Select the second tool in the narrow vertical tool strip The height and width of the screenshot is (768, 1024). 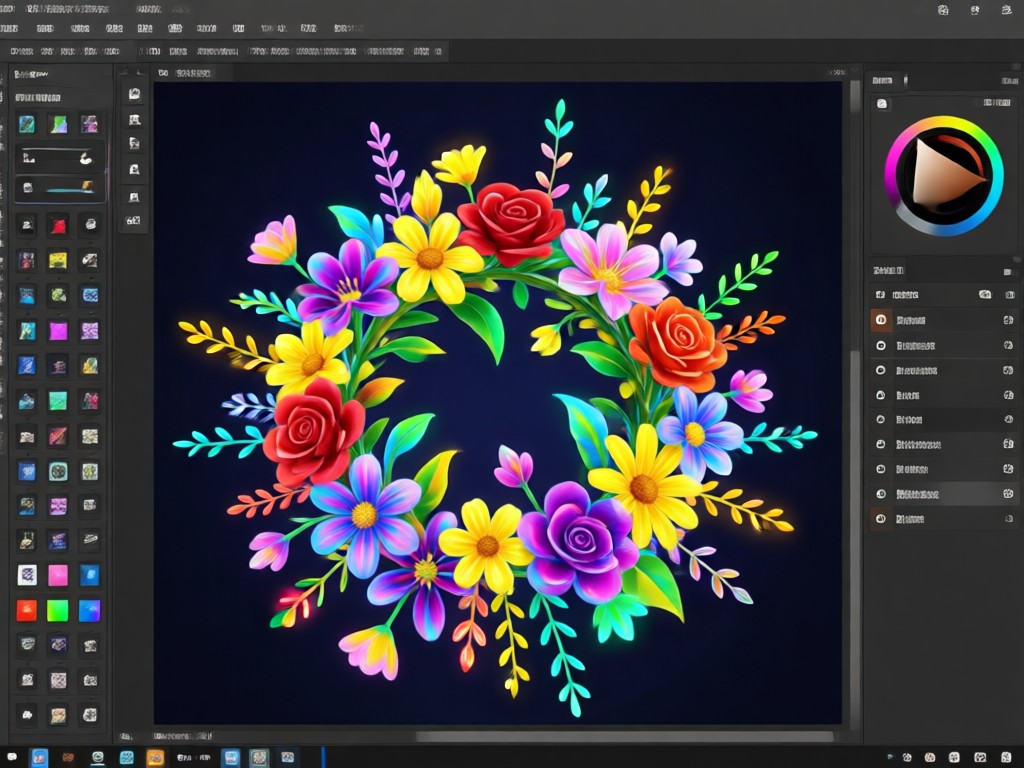[135, 120]
